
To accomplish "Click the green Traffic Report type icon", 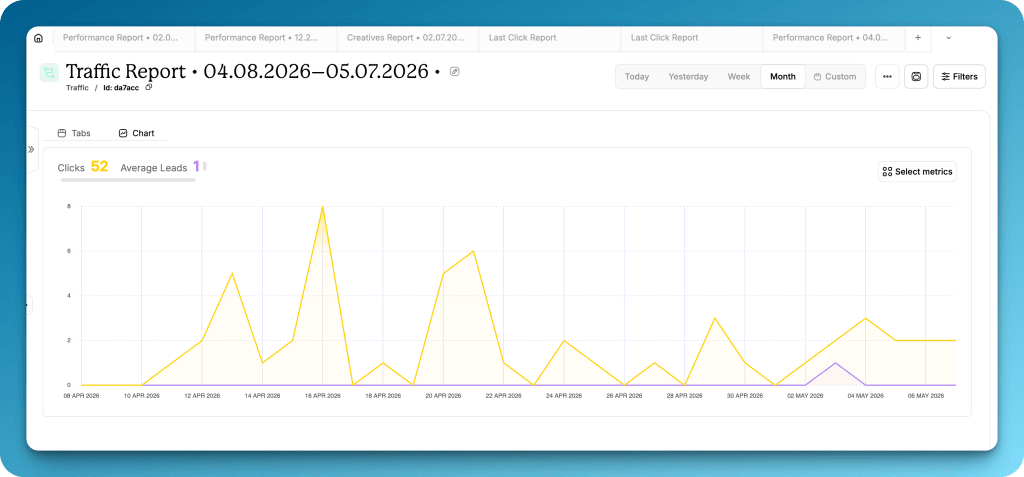I will coord(49,73).
